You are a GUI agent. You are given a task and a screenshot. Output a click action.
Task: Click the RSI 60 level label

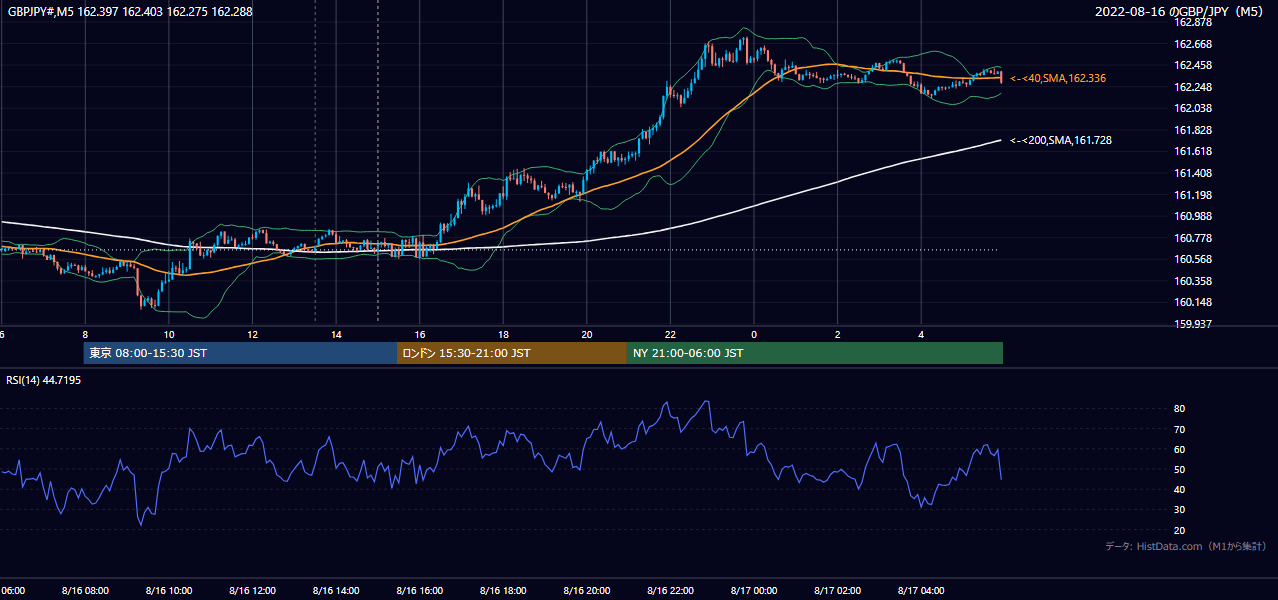coord(1179,449)
